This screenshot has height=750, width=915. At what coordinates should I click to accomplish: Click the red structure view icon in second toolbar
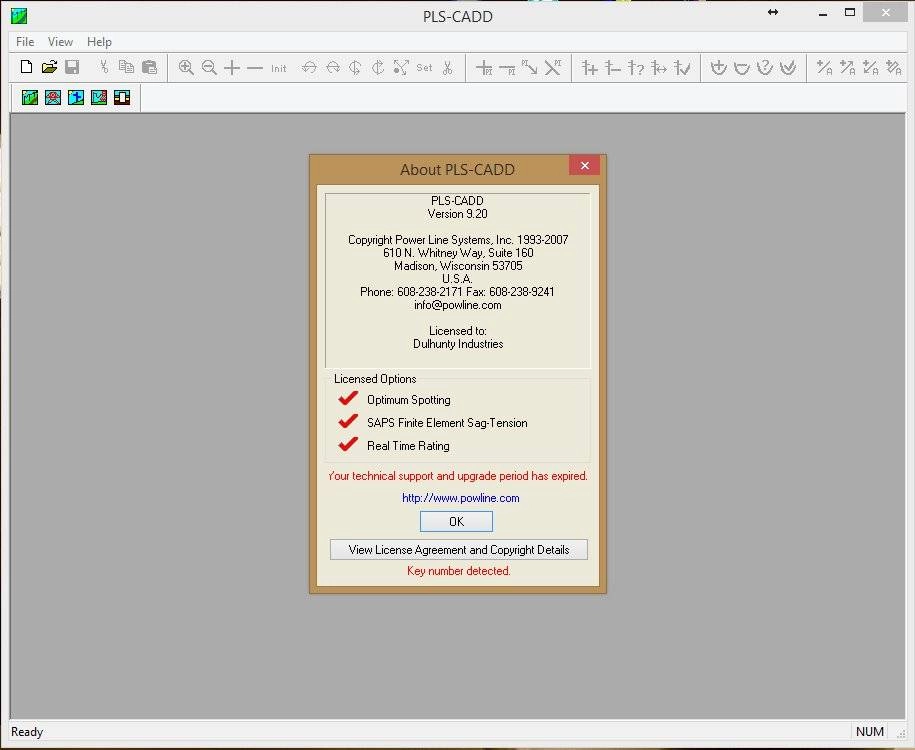[x=53, y=97]
